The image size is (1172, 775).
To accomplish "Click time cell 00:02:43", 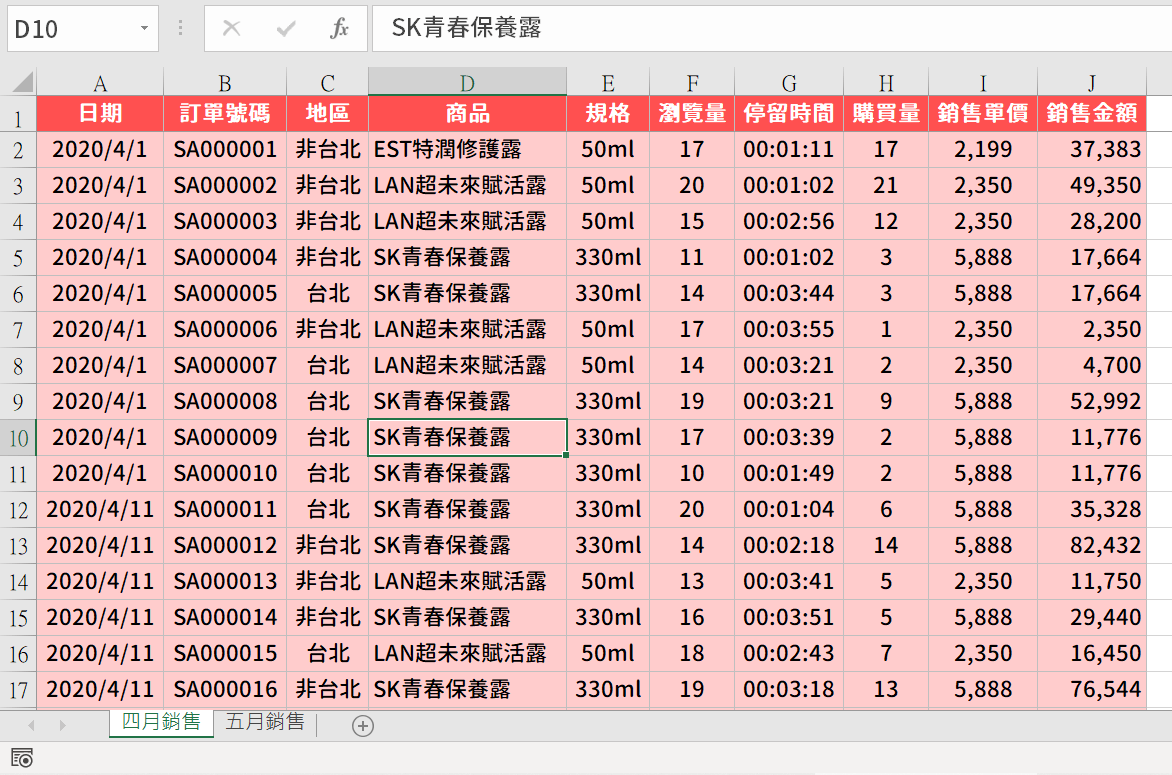I will [x=789, y=654].
